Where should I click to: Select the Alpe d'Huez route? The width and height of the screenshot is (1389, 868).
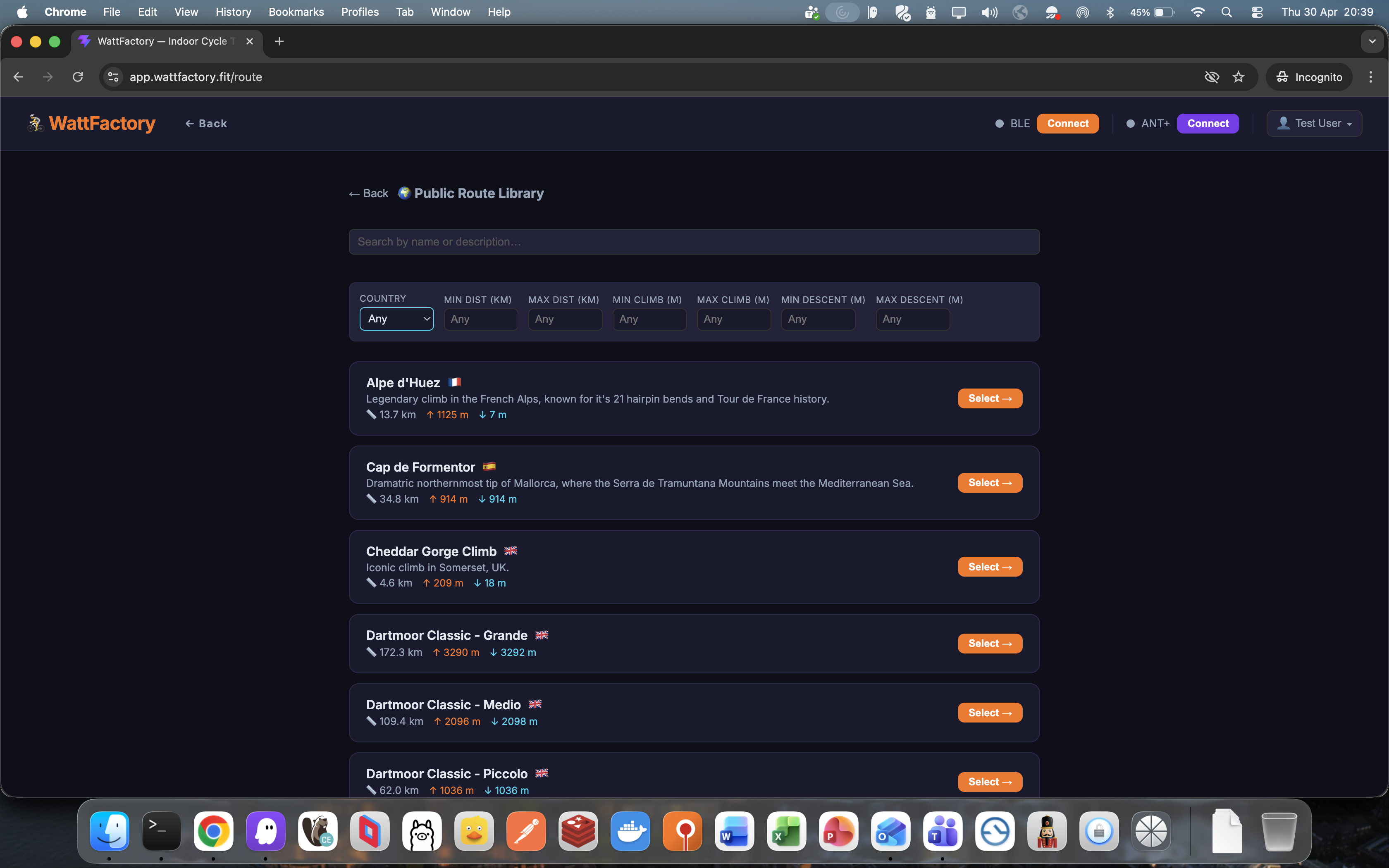pos(990,398)
